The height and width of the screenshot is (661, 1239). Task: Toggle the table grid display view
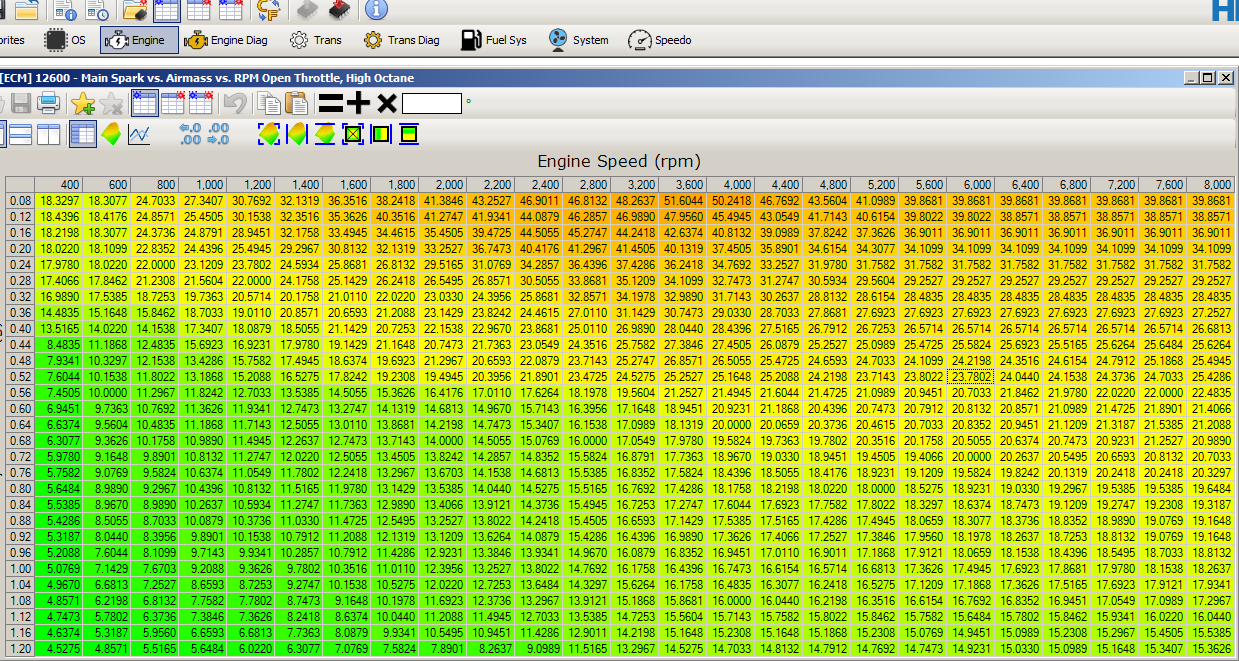[x=83, y=134]
